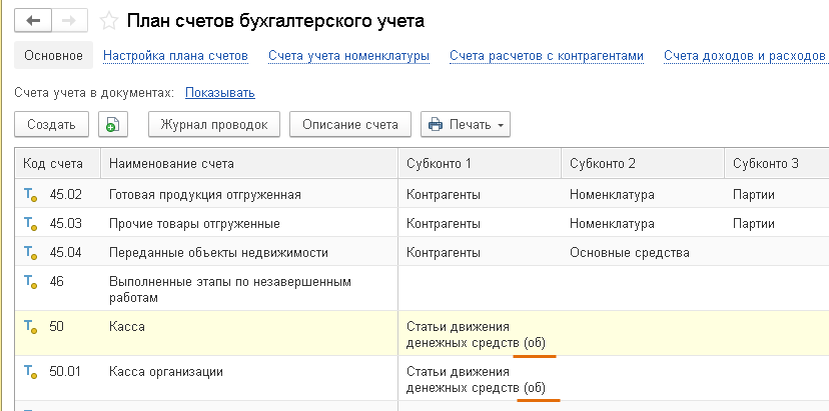This screenshot has width=829, height=411.
Task: Click Контрагенты cell in row 45.04
Action: point(444,253)
